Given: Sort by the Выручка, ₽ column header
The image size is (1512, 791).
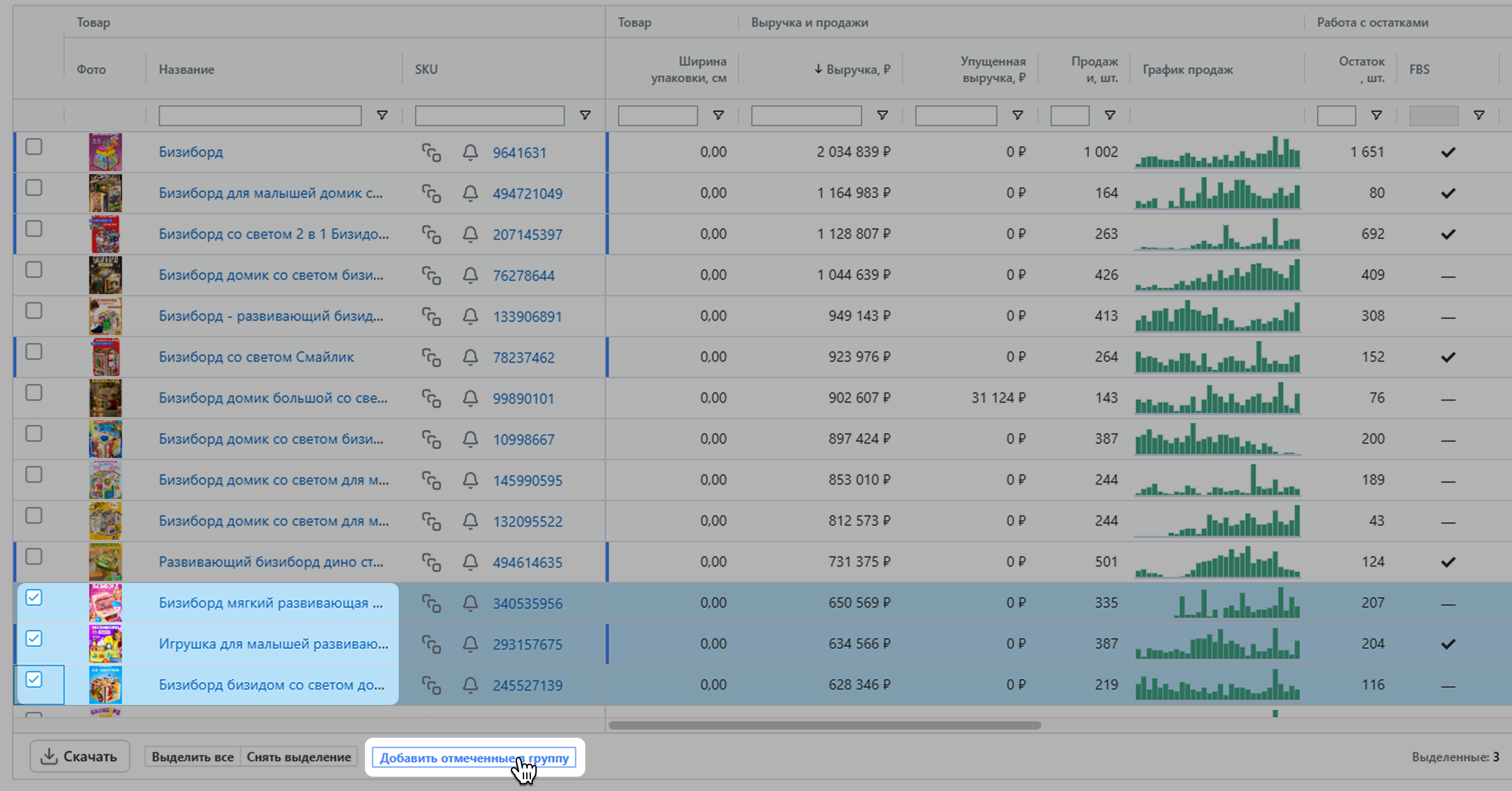Looking at the screenshot, I should click(x=857, y=69).
